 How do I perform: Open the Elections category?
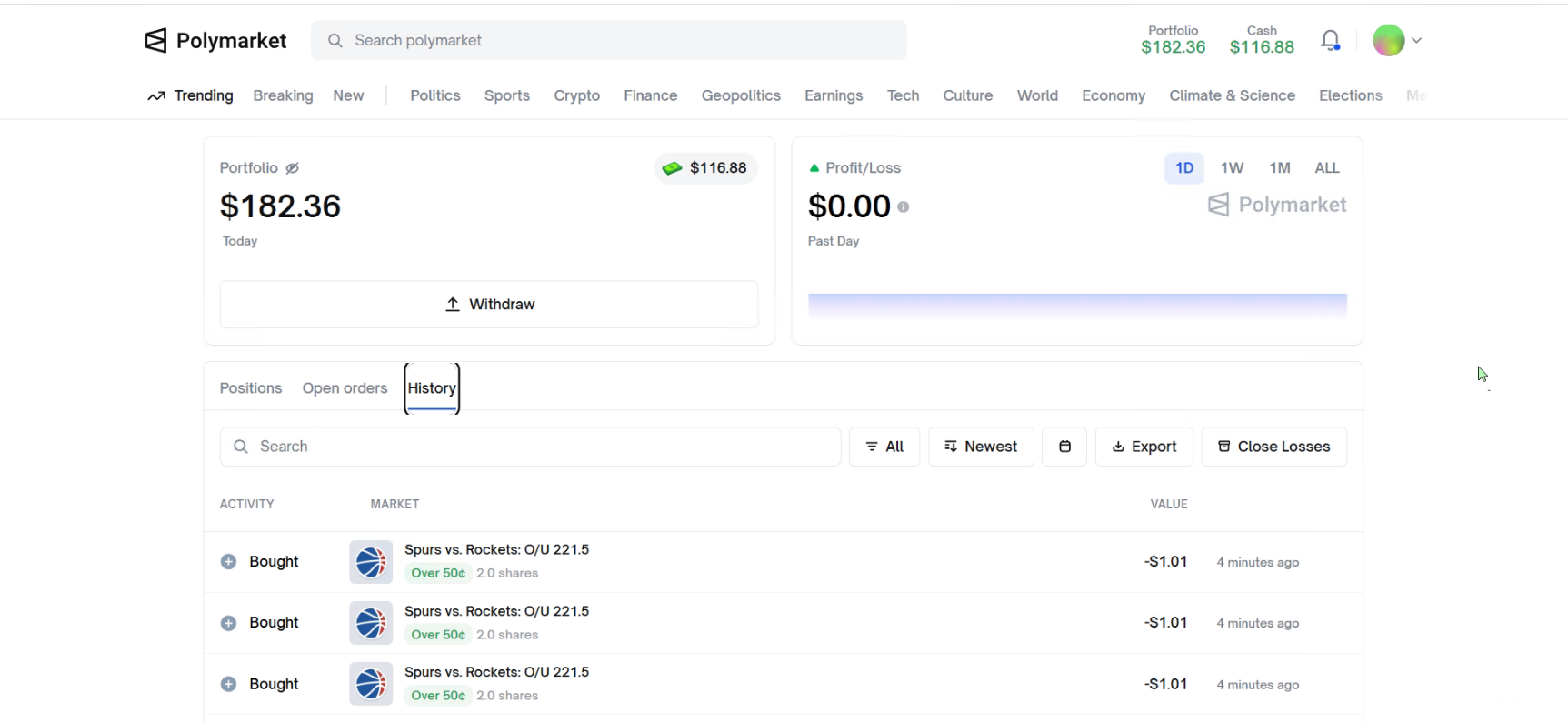point(1351,95)
